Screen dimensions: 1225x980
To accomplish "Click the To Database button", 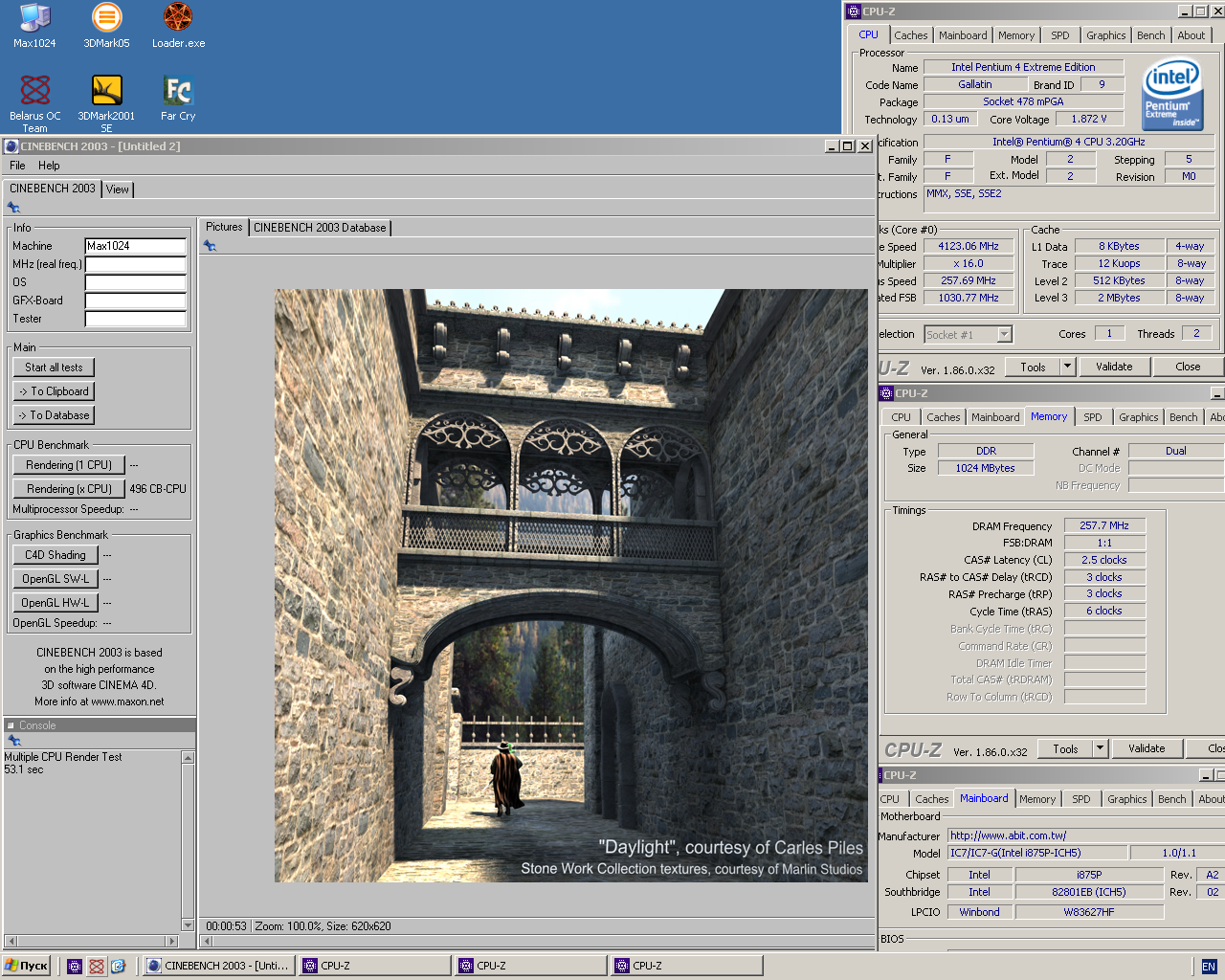I will [x=54, y=415].
